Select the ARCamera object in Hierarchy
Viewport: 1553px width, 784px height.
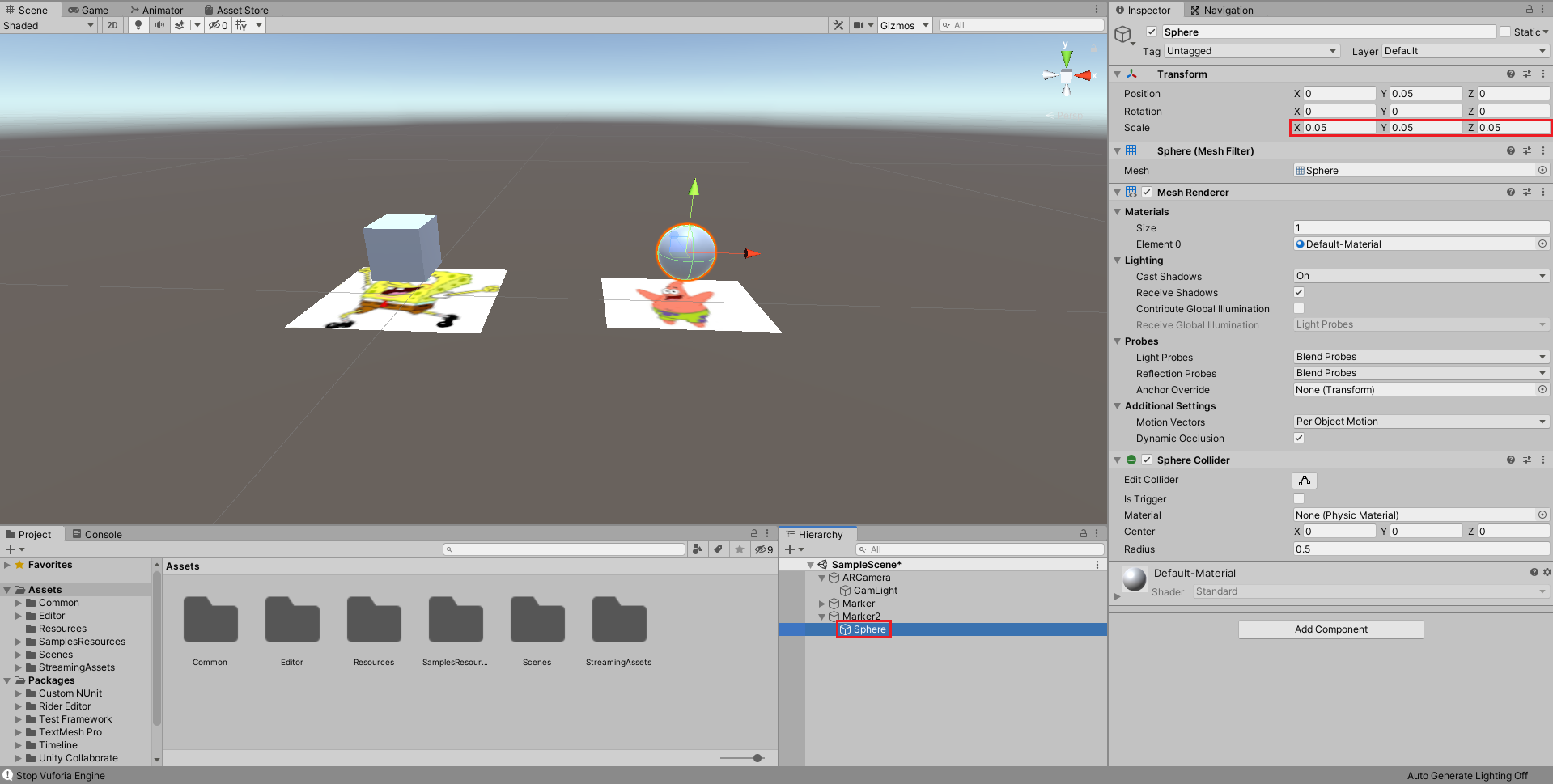click(x=866, y=578)
